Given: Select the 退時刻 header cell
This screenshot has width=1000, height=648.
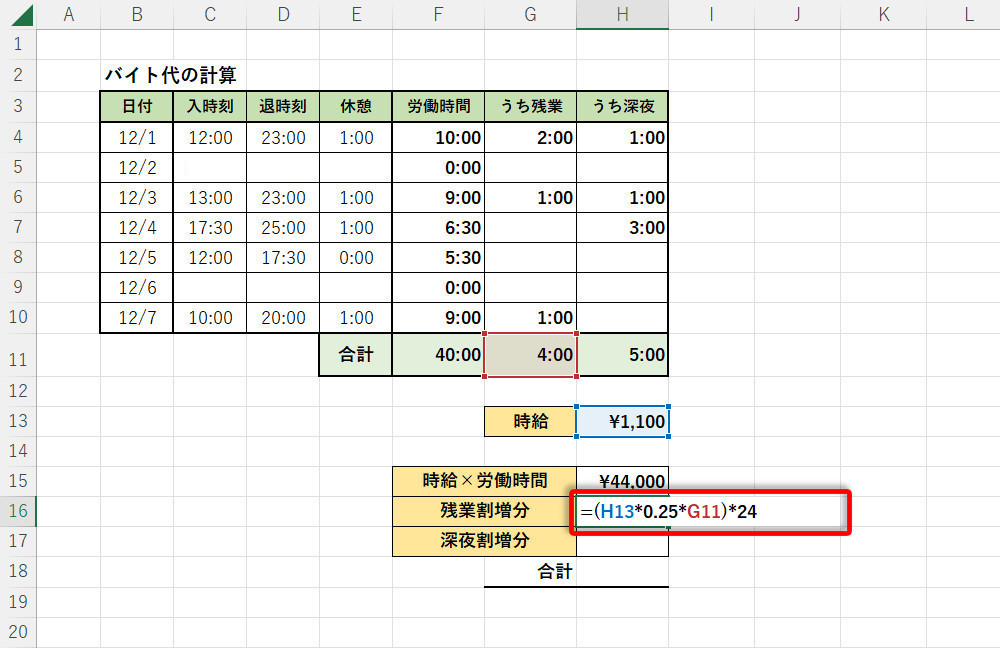Looking at the screenshot, I should (283, 106).
